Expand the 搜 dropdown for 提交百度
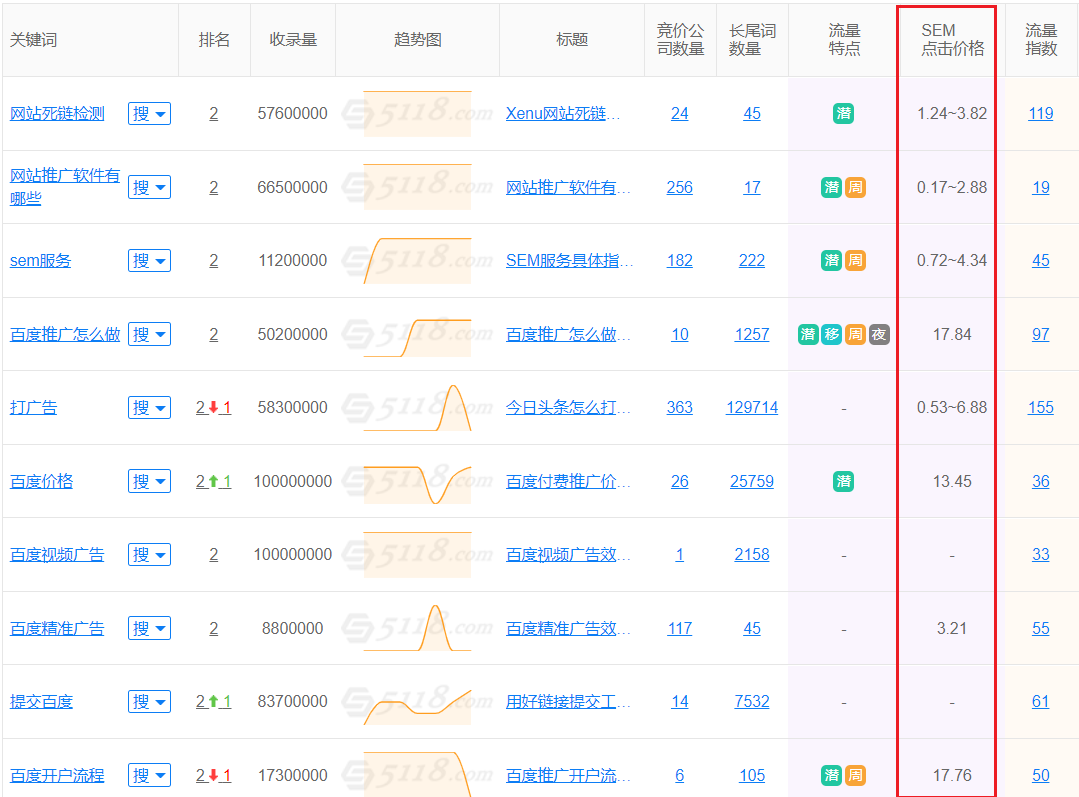The width and height of the screenshot is (1079, 797). pos(149,701)
